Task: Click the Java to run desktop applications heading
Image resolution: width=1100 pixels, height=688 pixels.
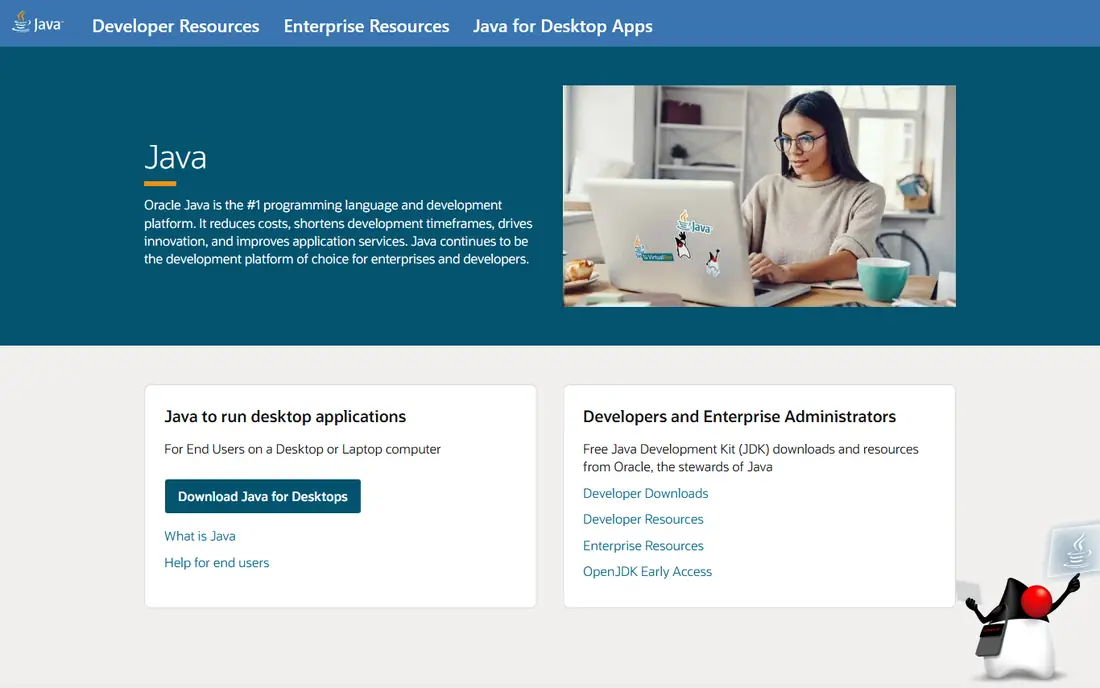Action: pos(285,417)
